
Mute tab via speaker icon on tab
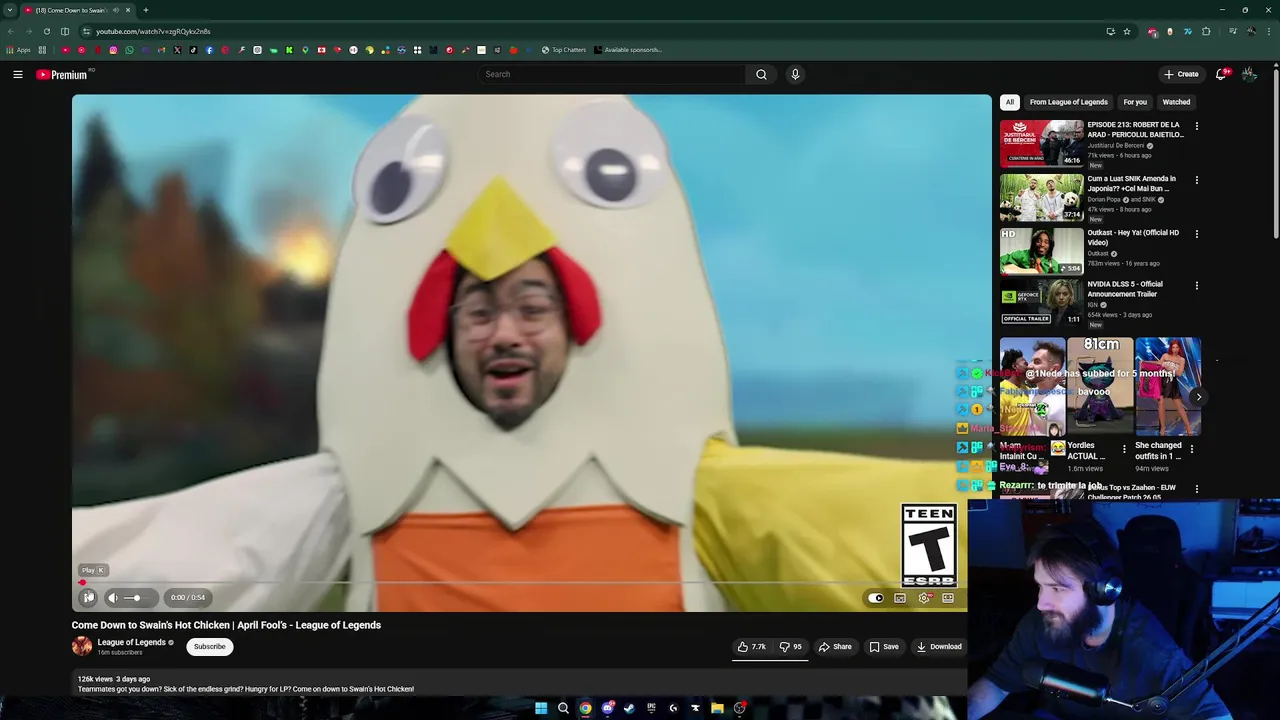[116, 10]
